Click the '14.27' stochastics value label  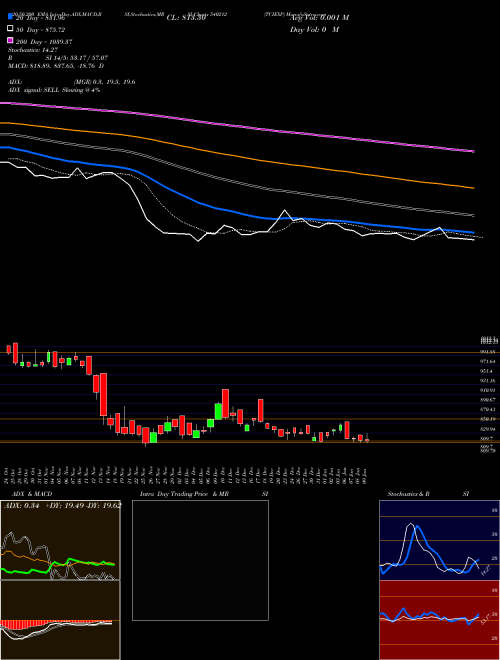coord(486,571)
